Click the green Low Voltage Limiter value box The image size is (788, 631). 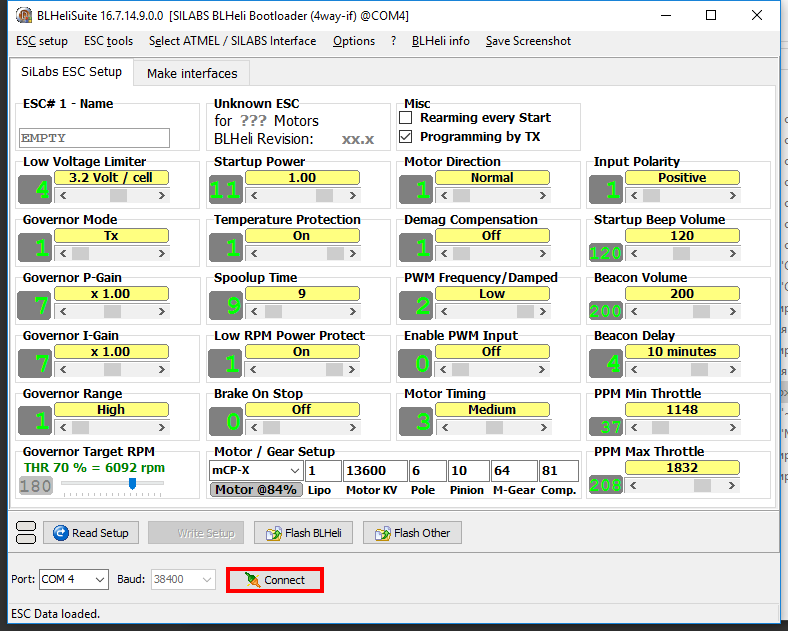(36, 189)
